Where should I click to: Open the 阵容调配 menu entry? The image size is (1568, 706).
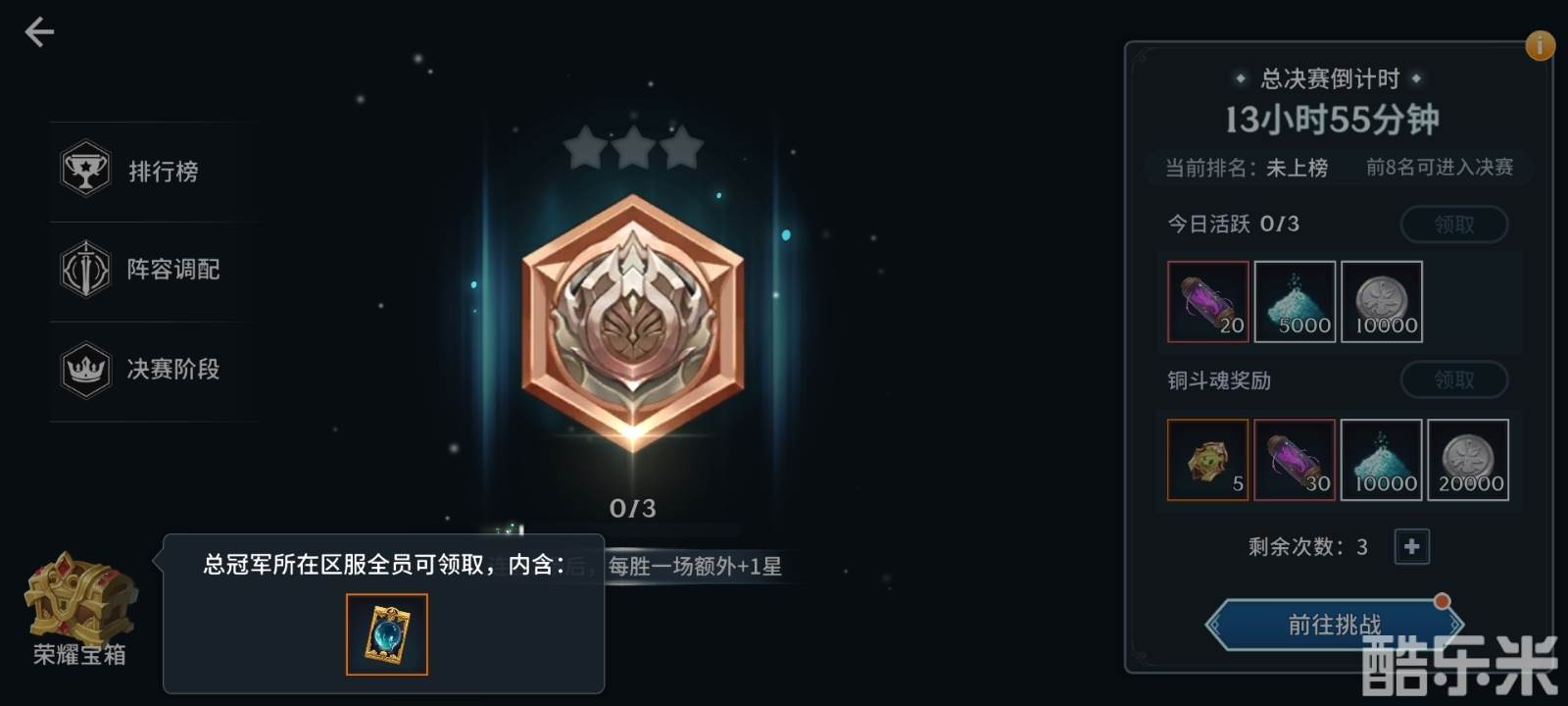click(155, 270)
